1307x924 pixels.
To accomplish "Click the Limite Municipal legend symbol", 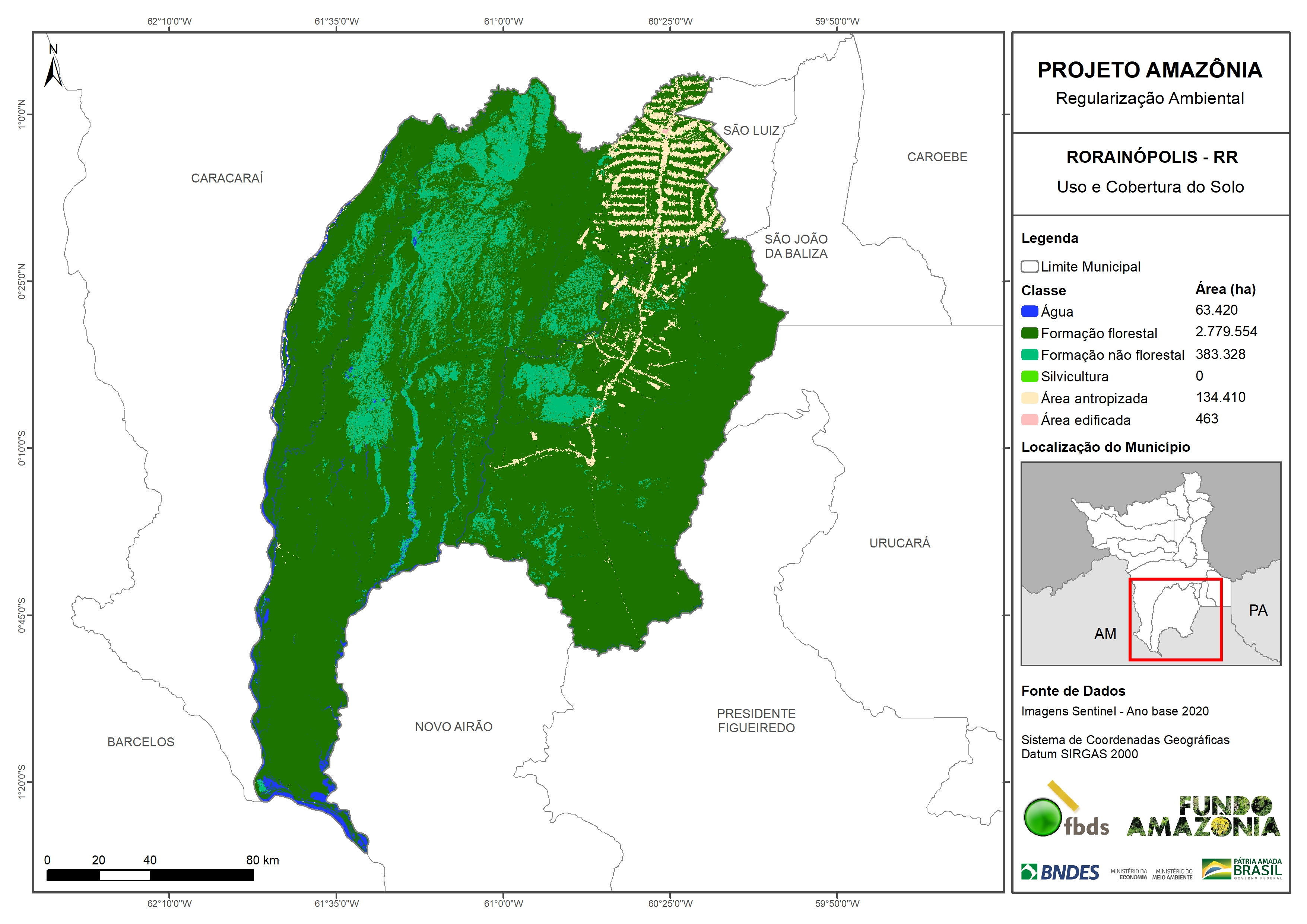I will 1029,266.
